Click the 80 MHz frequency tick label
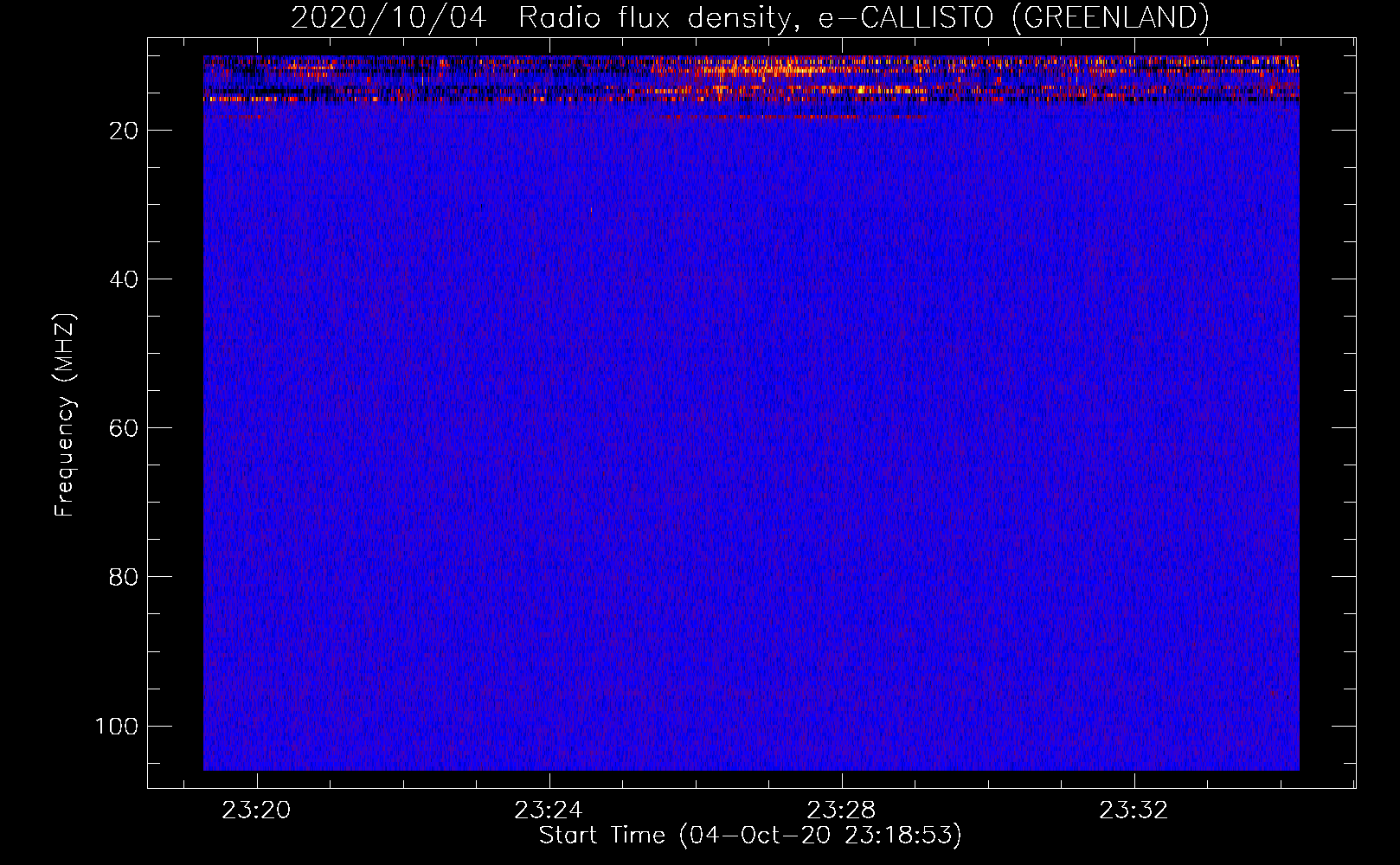 point(124,577)
